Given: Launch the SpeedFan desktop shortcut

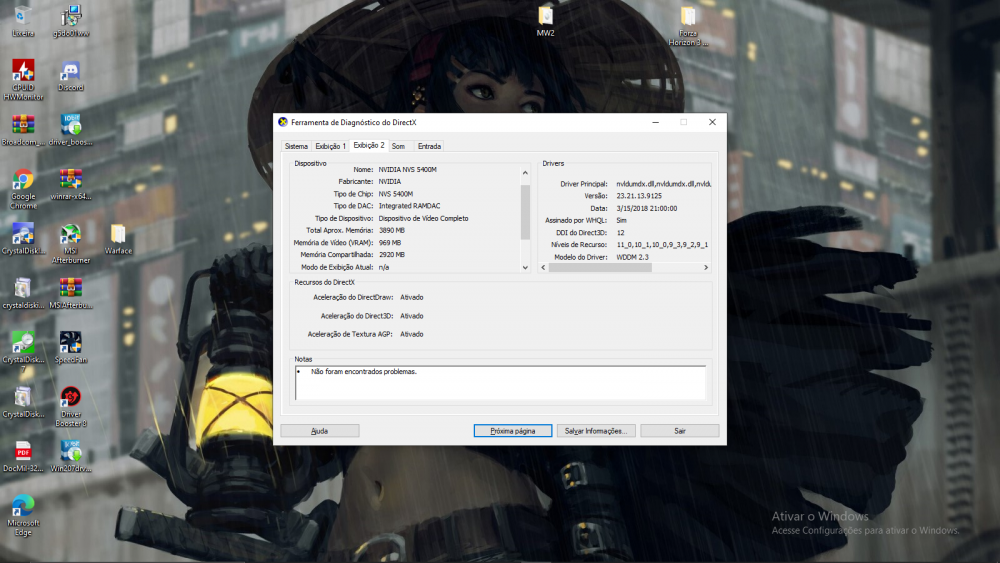Looking at the screenshot, I should pos(71,345).
